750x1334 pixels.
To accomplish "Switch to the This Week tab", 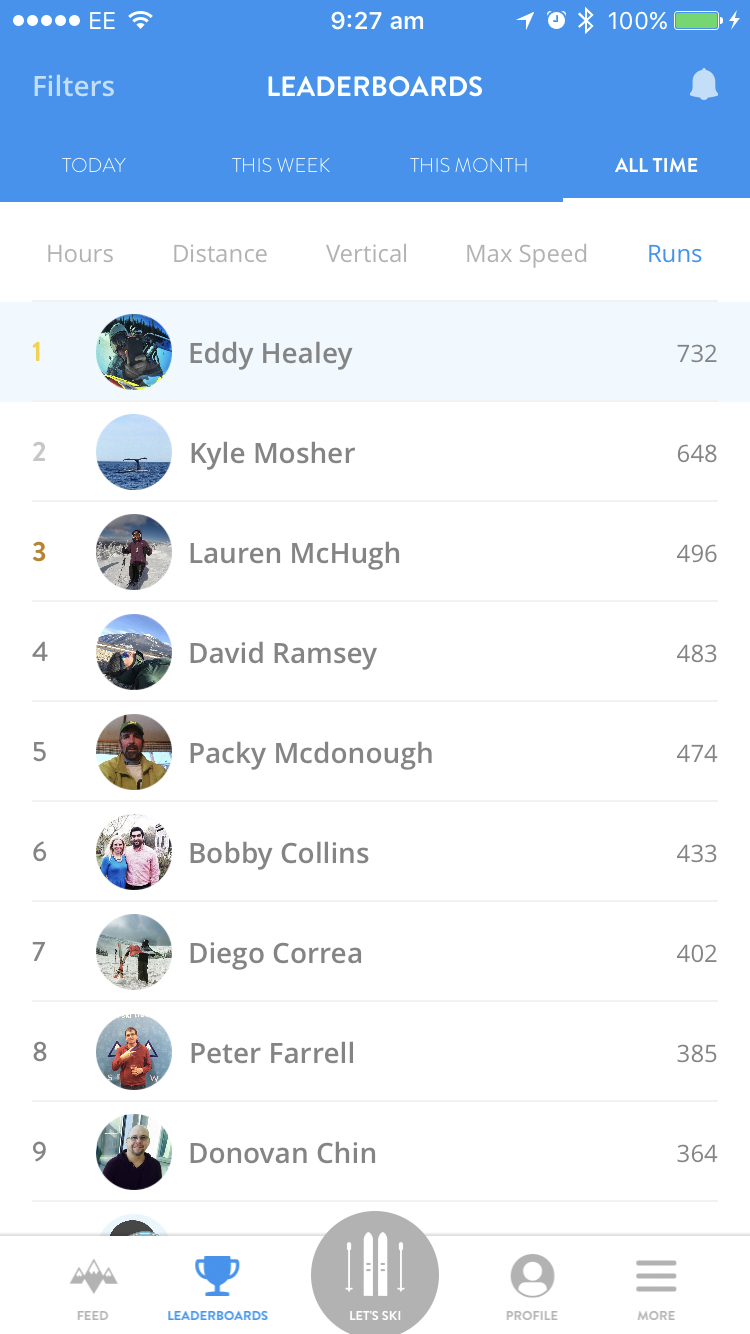I will tap(281, 166).
